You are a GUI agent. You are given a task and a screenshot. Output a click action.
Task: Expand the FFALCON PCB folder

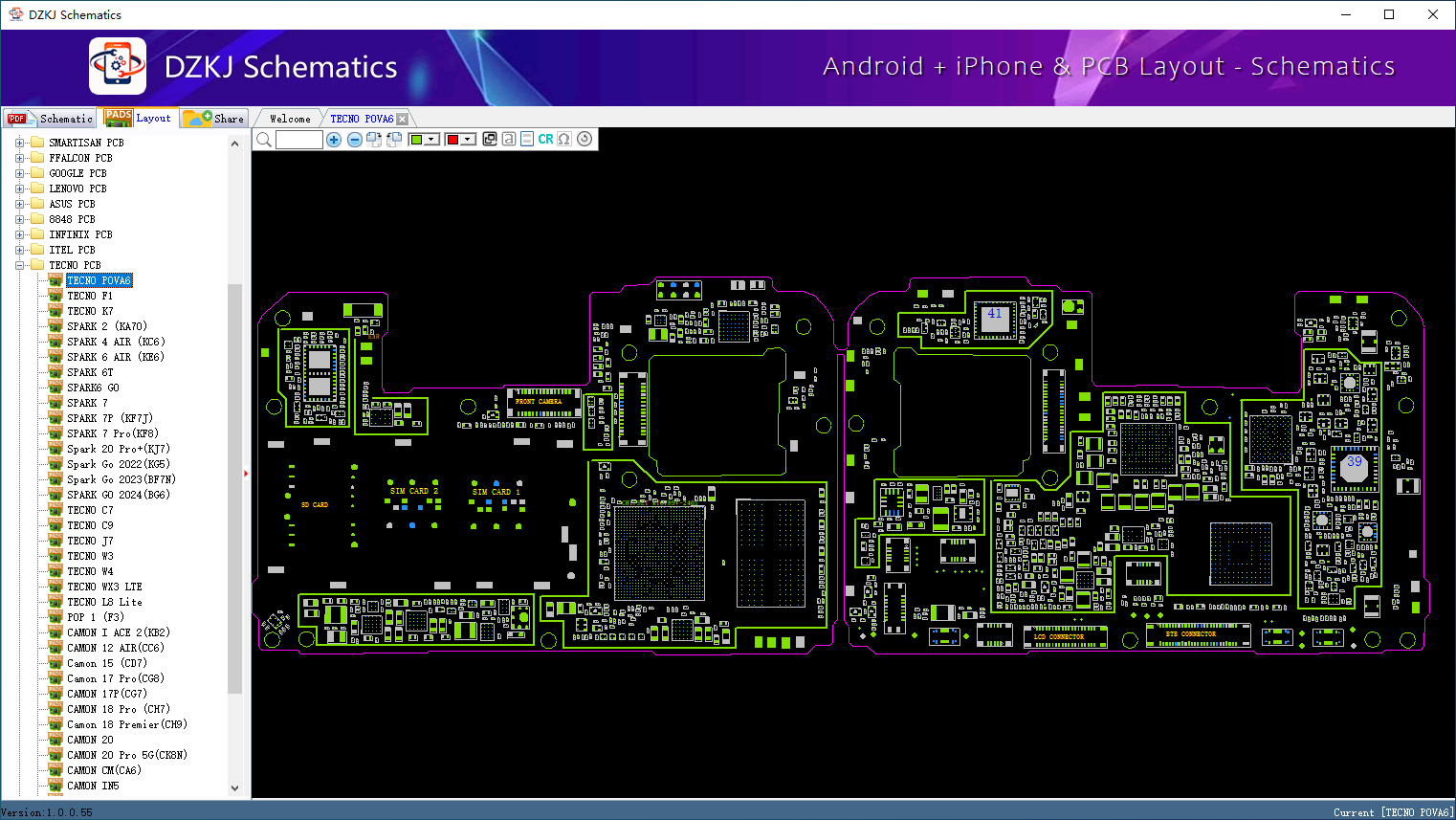coord(19,158)
